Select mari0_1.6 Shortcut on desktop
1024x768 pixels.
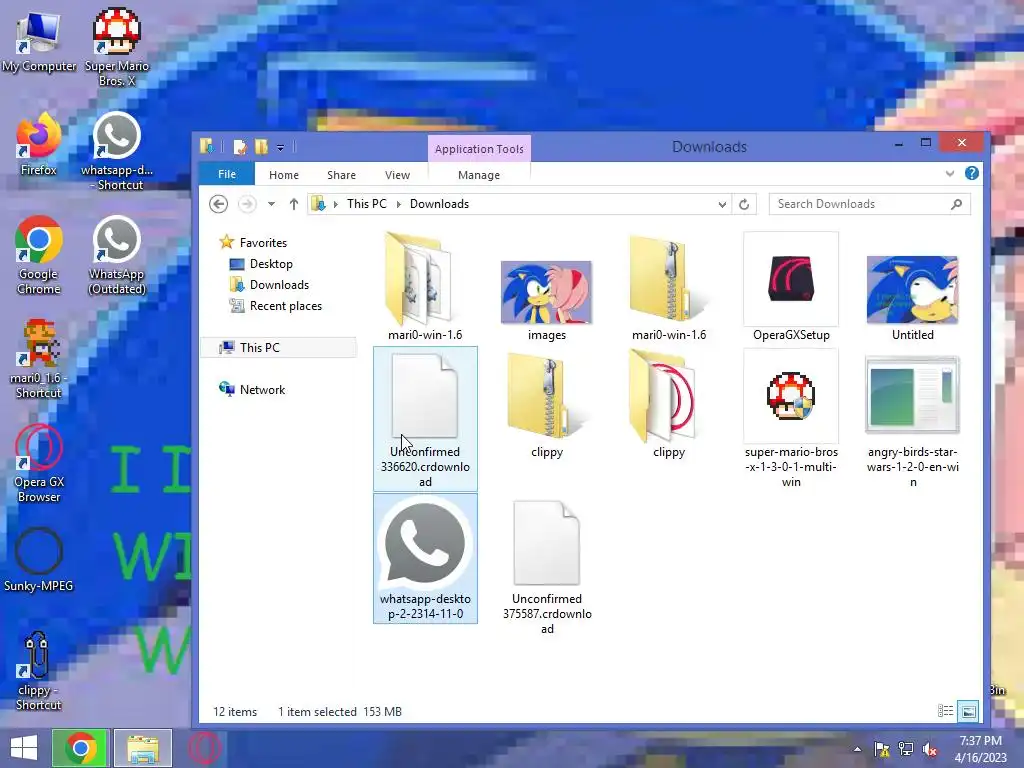click(x=39, y=359)
